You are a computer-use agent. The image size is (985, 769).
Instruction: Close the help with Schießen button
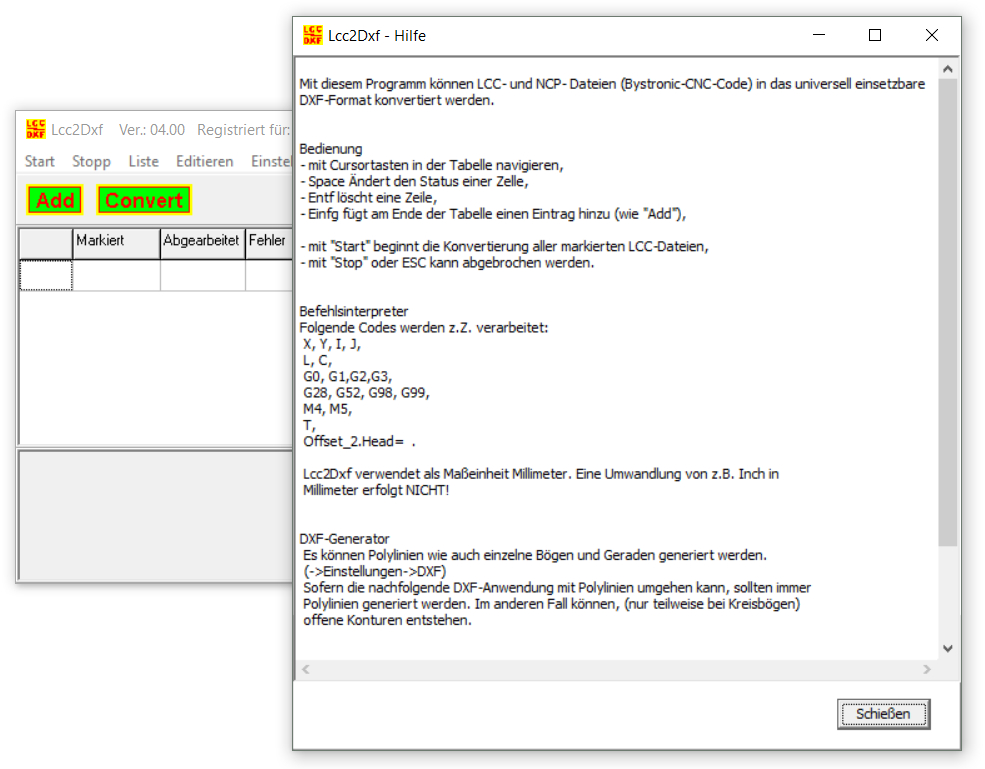(x=883, y=714)
